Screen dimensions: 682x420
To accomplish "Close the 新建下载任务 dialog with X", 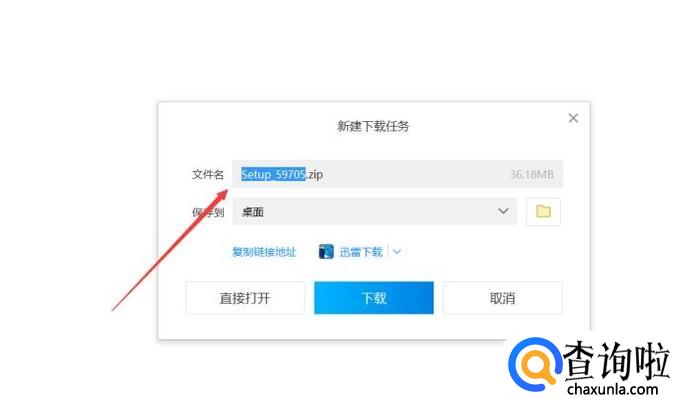I will point(573,118).
